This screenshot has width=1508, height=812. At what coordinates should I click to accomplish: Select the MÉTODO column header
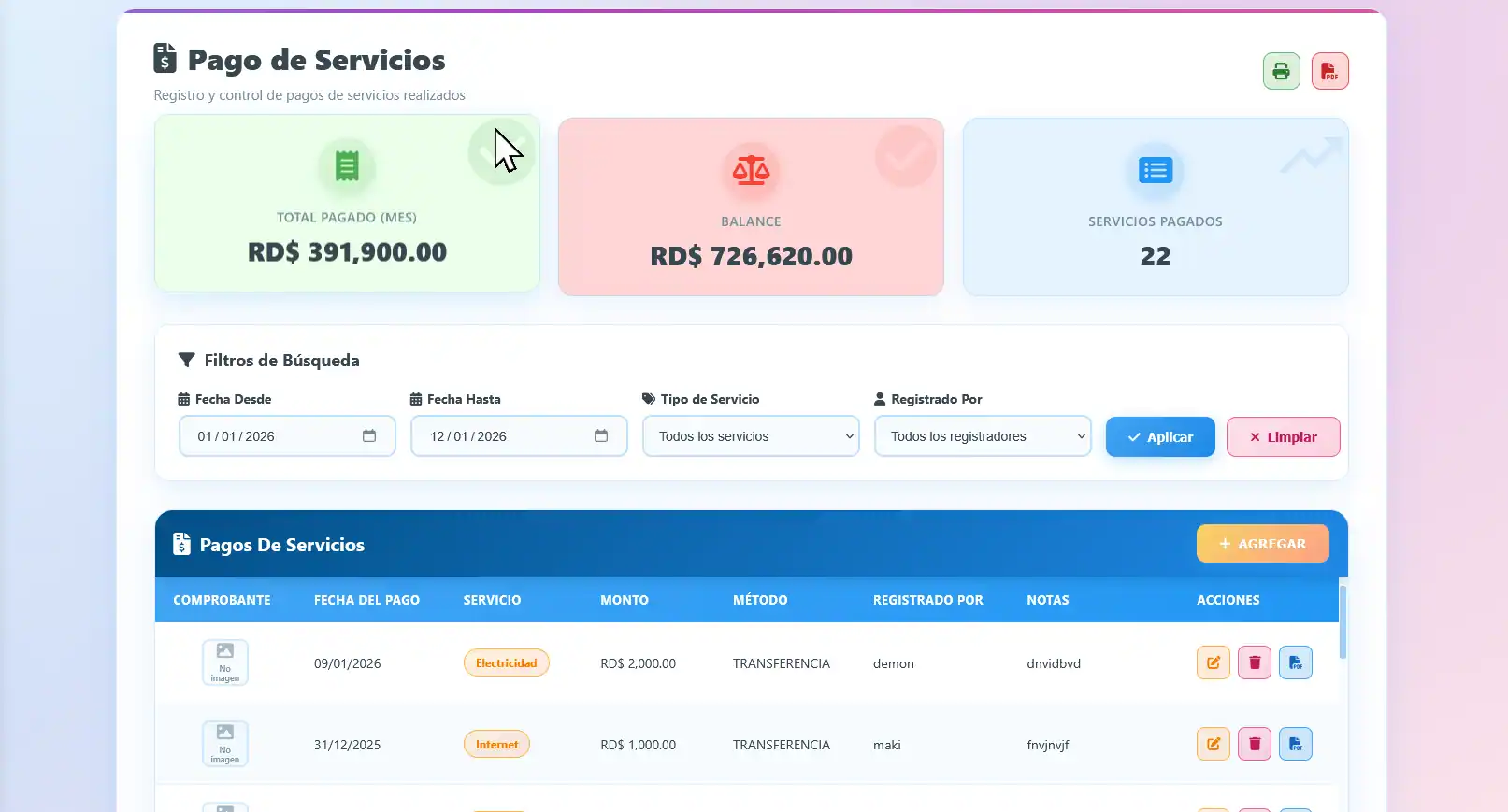(760, 600)
